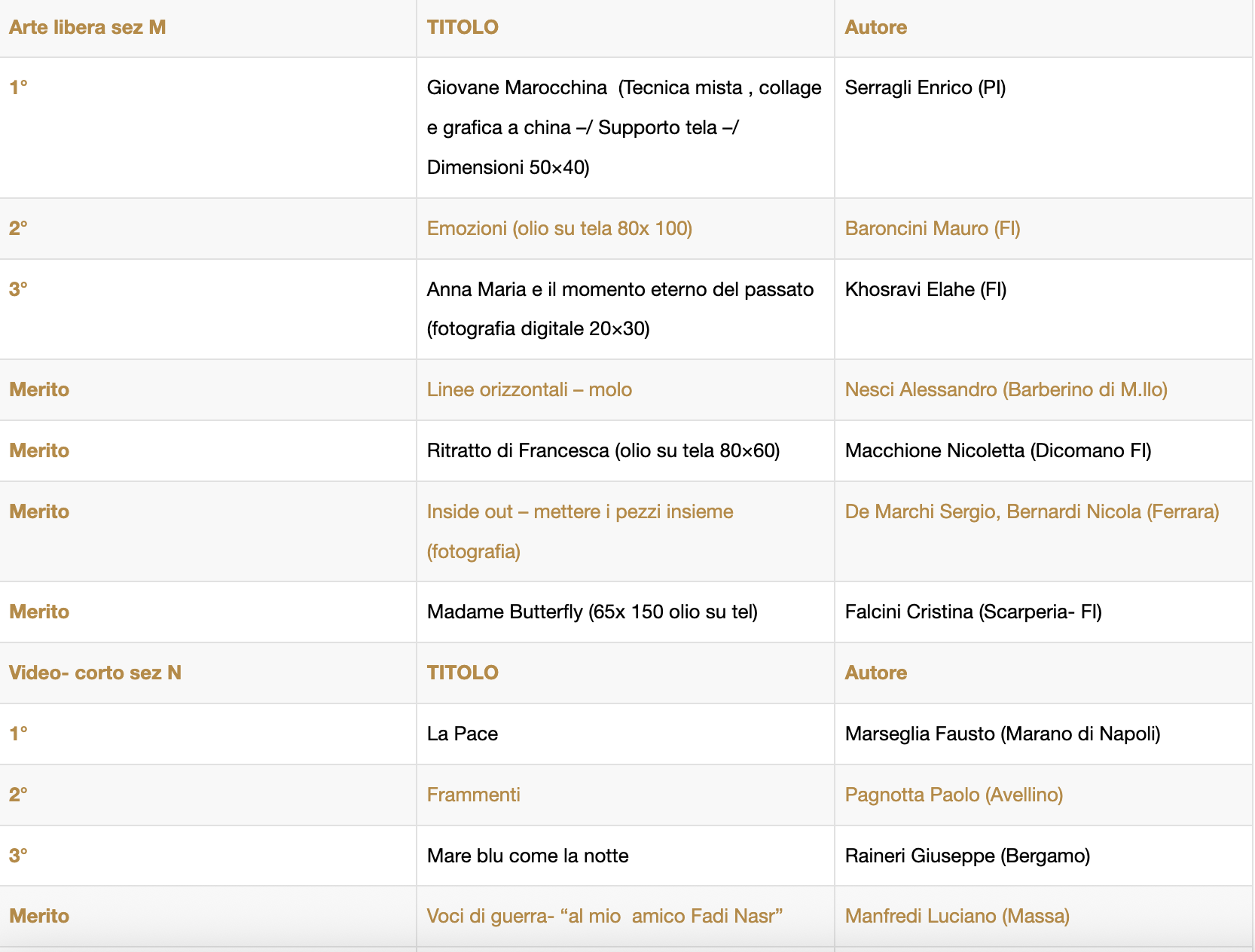Image resolution: width=1255 pixels, height=952 pixels.
Task: Click the 'Video- corto sez N' header
Action: click(95, 673)
